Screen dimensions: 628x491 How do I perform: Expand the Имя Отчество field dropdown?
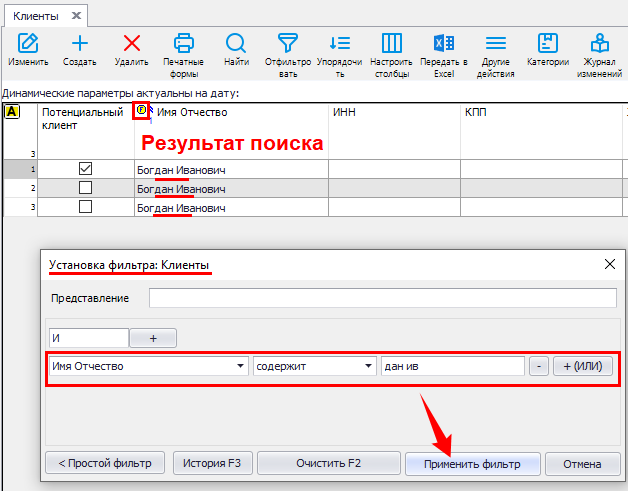click(x=240, y=366)
